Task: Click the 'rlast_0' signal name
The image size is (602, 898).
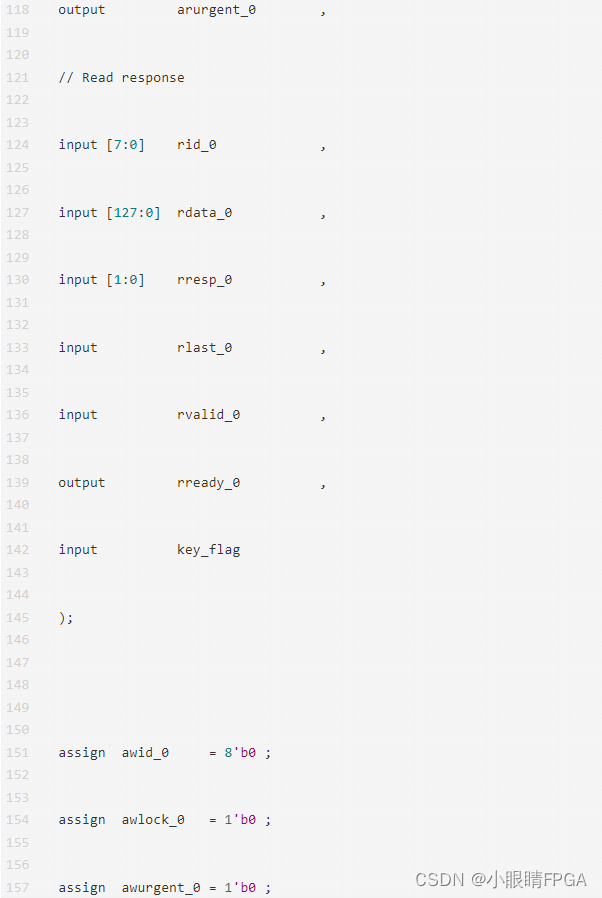Action: tap(204, 348)
